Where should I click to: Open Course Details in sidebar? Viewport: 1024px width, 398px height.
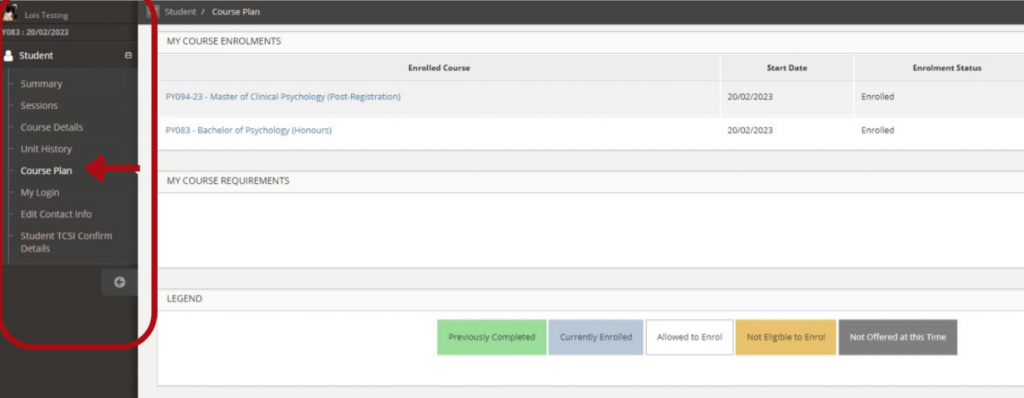52,127
